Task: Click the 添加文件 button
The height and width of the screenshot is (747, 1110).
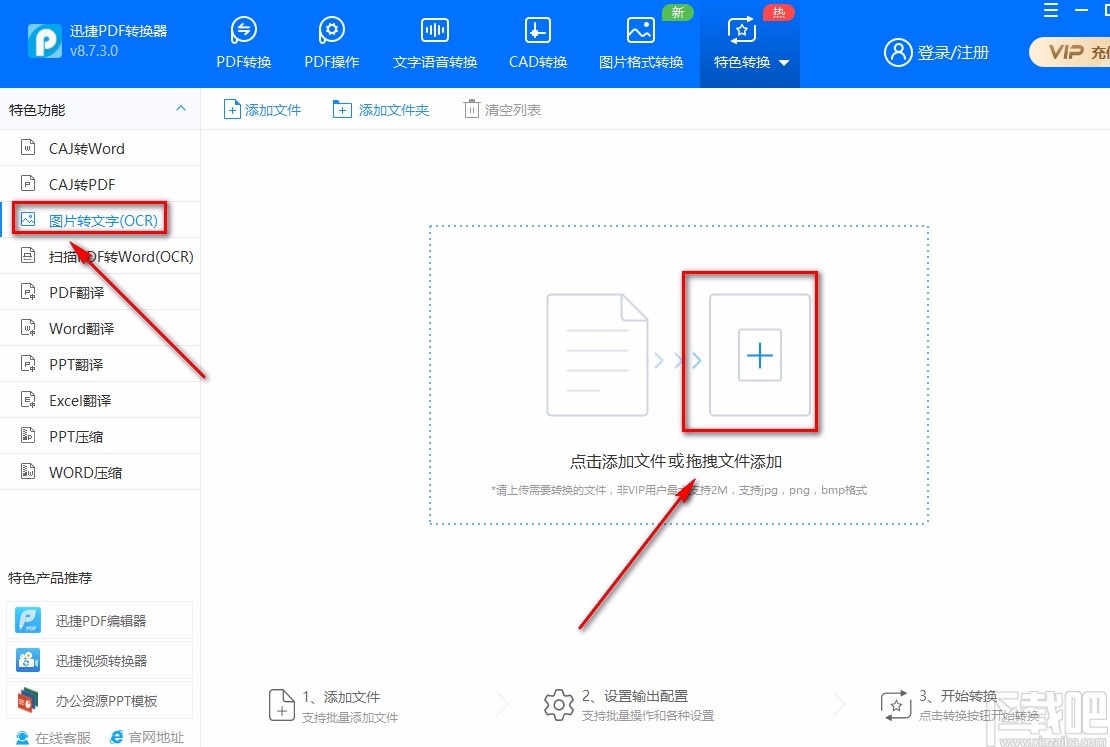Action: tap(262, 110)
